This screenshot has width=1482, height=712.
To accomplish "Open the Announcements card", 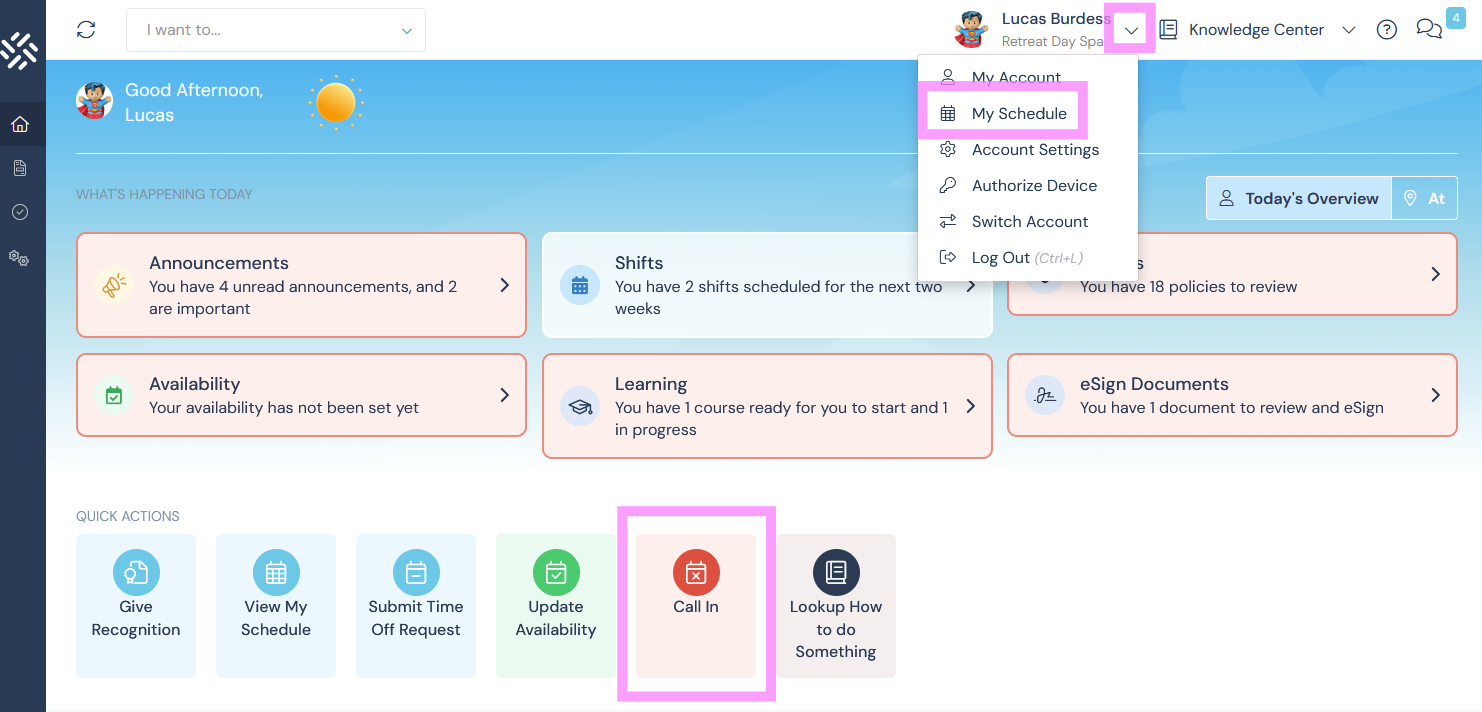I will 301,285.
